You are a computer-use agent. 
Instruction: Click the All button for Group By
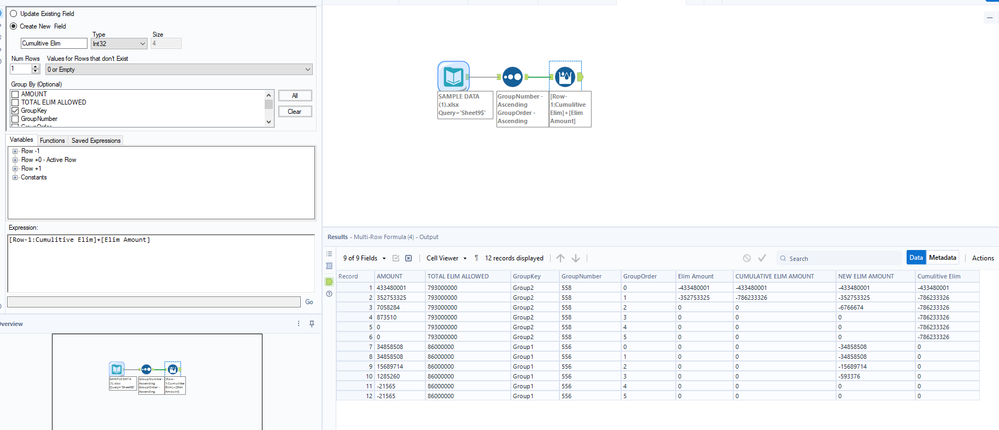(x=295, y=96)
